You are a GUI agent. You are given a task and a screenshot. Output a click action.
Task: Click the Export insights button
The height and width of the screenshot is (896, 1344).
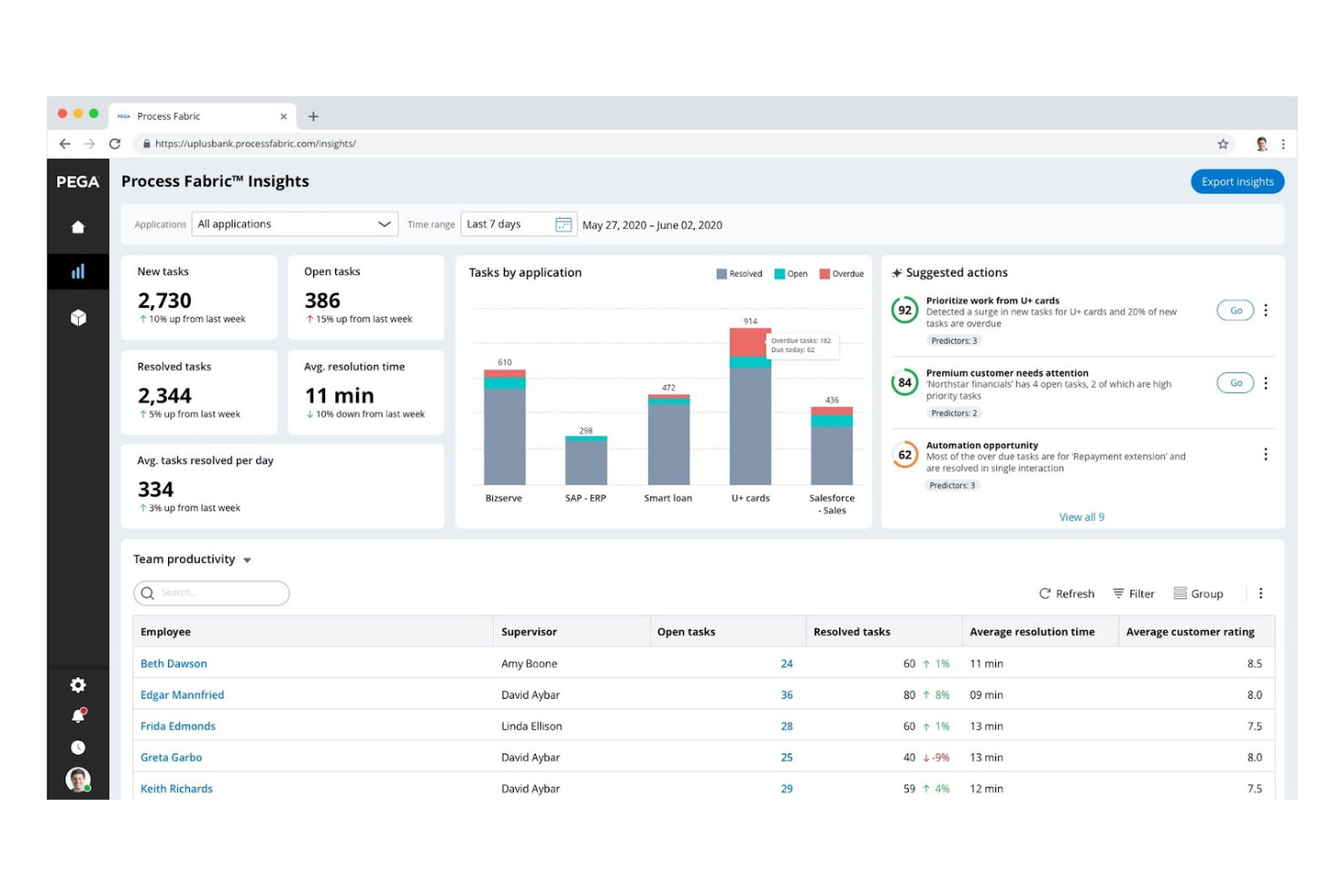point(1238,182)
